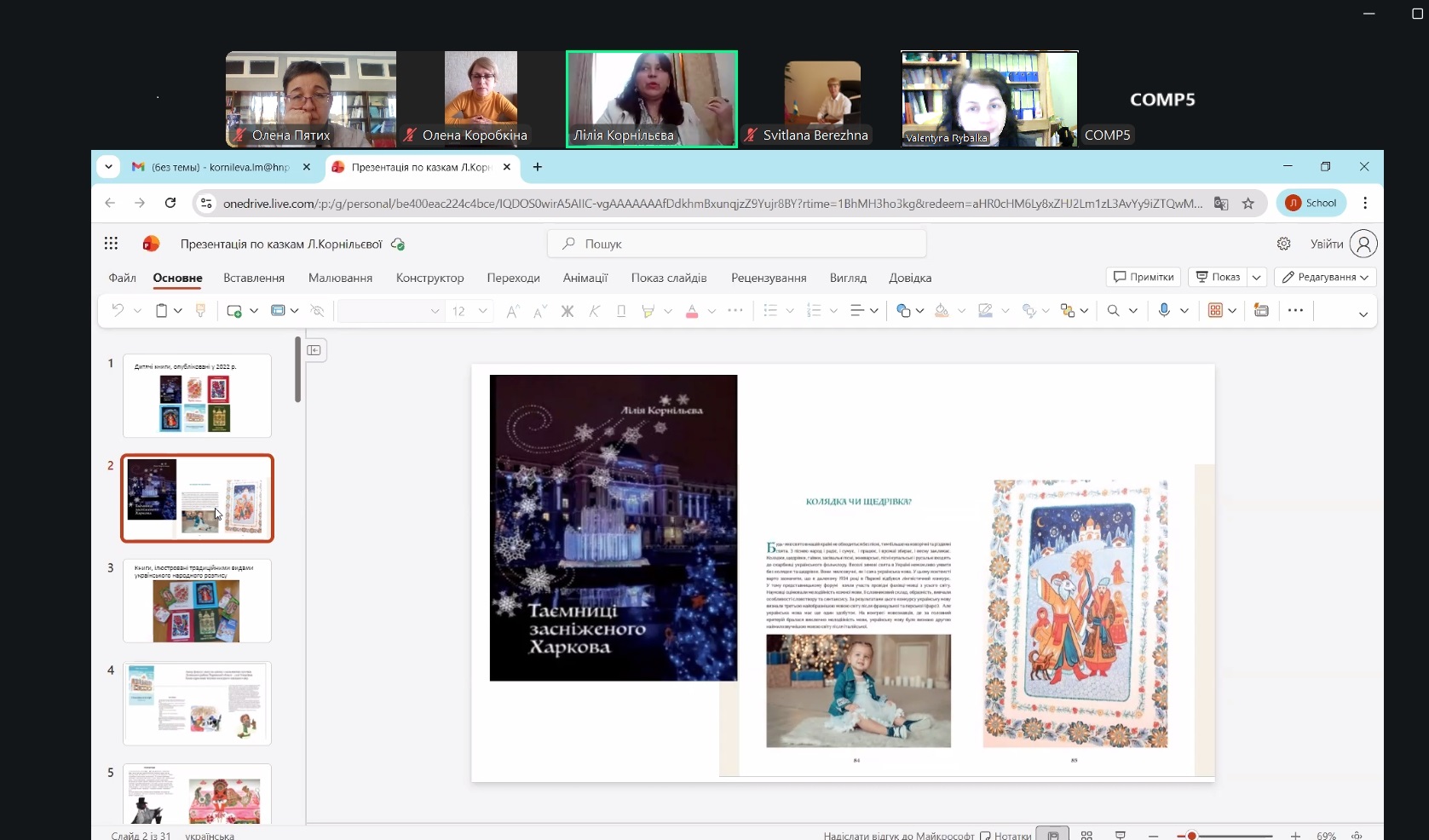Open the Shapes insert tool
Screen dimensions: 1429x840
(x=904, y=311)
